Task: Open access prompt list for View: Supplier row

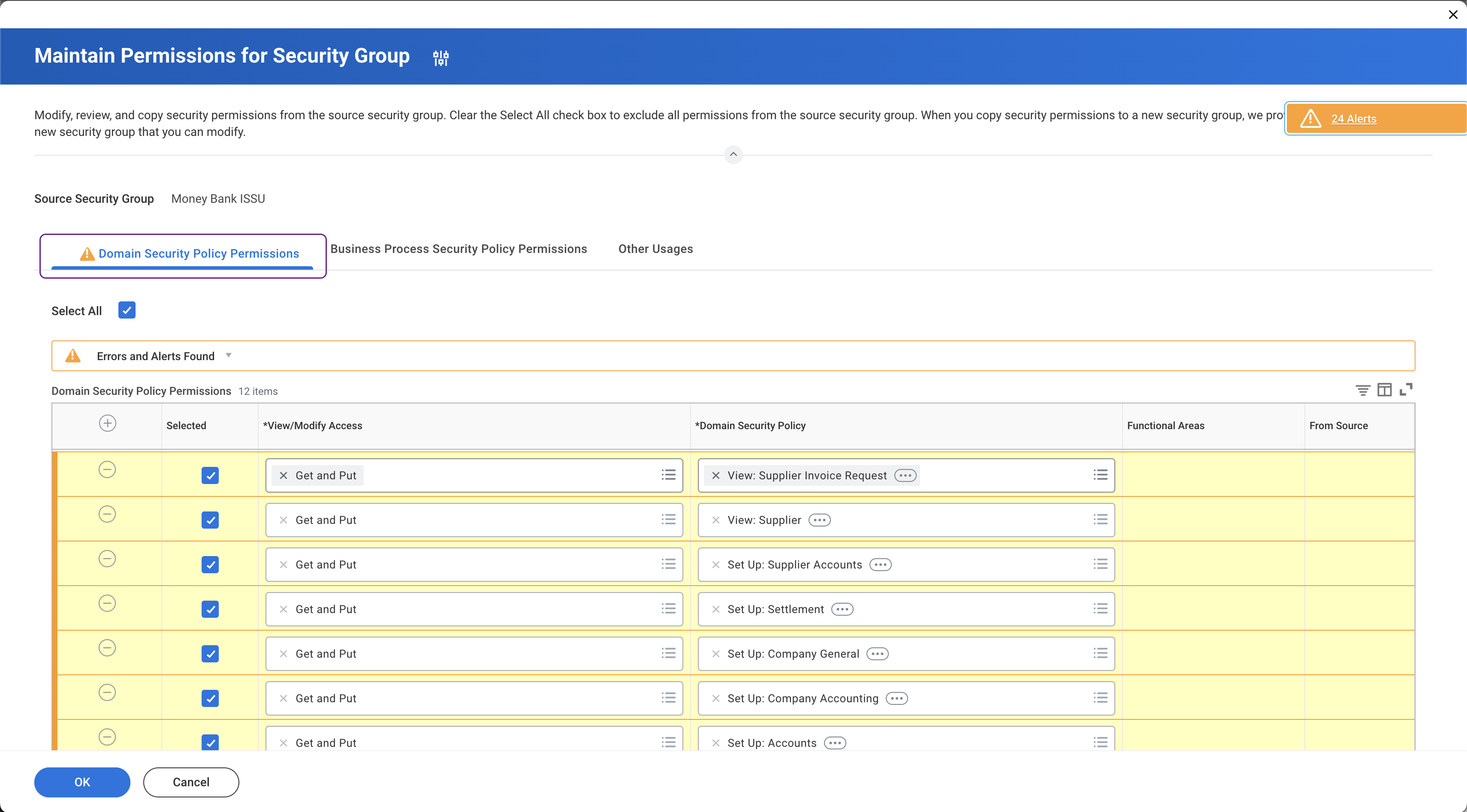Action: pyautogui.click(x=669, y=520)
